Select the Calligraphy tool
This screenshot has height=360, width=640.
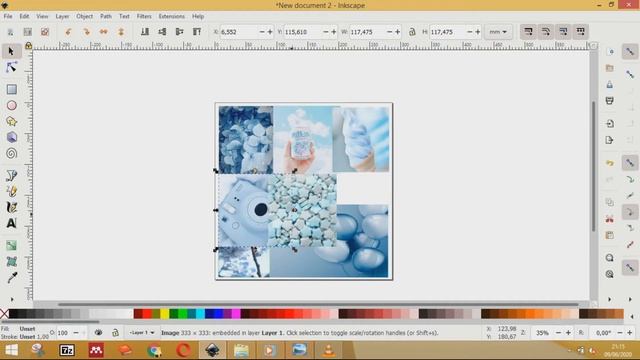[11, 207]
